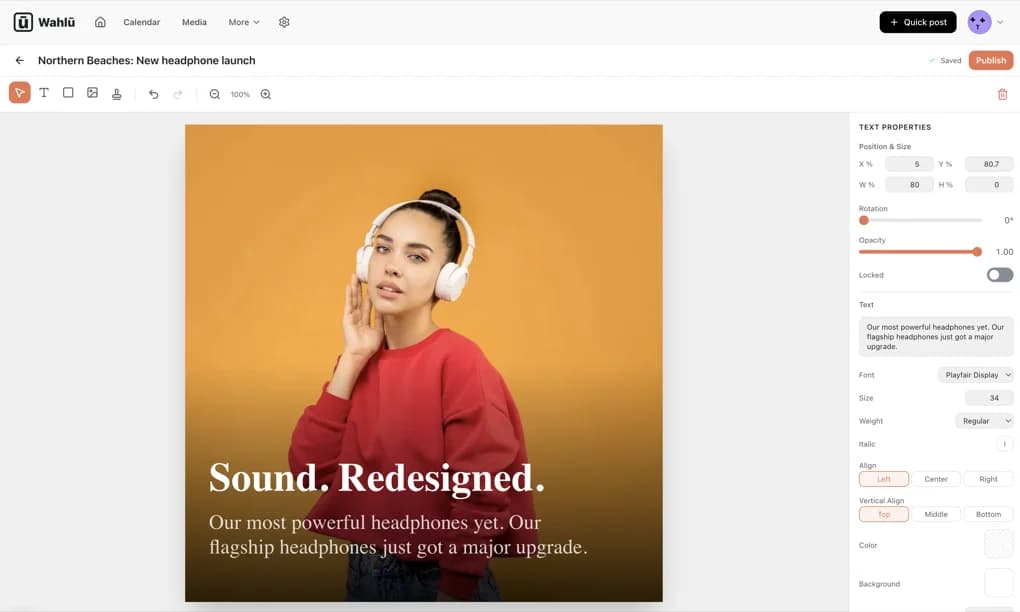The image size is (1020, 612).
Task: Click the Opacity slider handle
Action: tap(977, 252)
